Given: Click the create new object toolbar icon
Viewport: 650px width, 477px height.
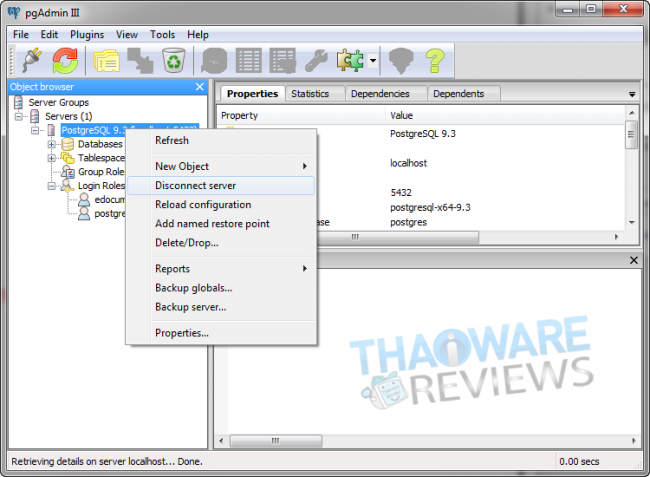Looking at the screenshot, I should 140,61.
